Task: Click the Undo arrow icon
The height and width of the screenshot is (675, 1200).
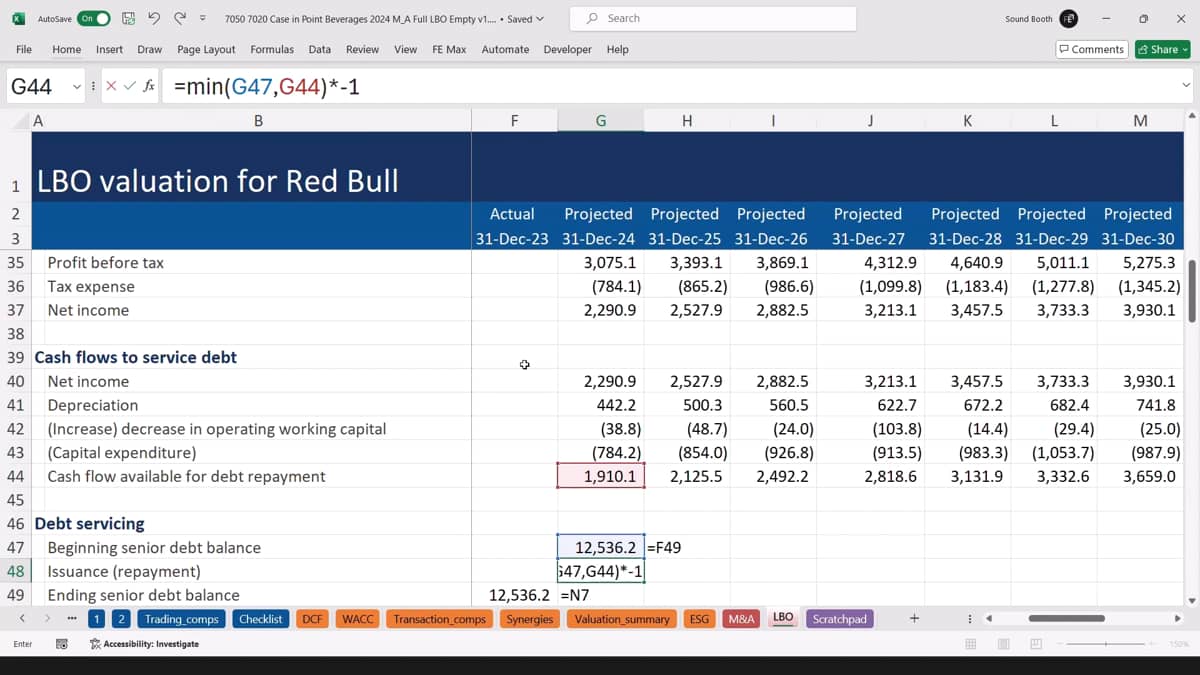Action: tap(154, 18)
